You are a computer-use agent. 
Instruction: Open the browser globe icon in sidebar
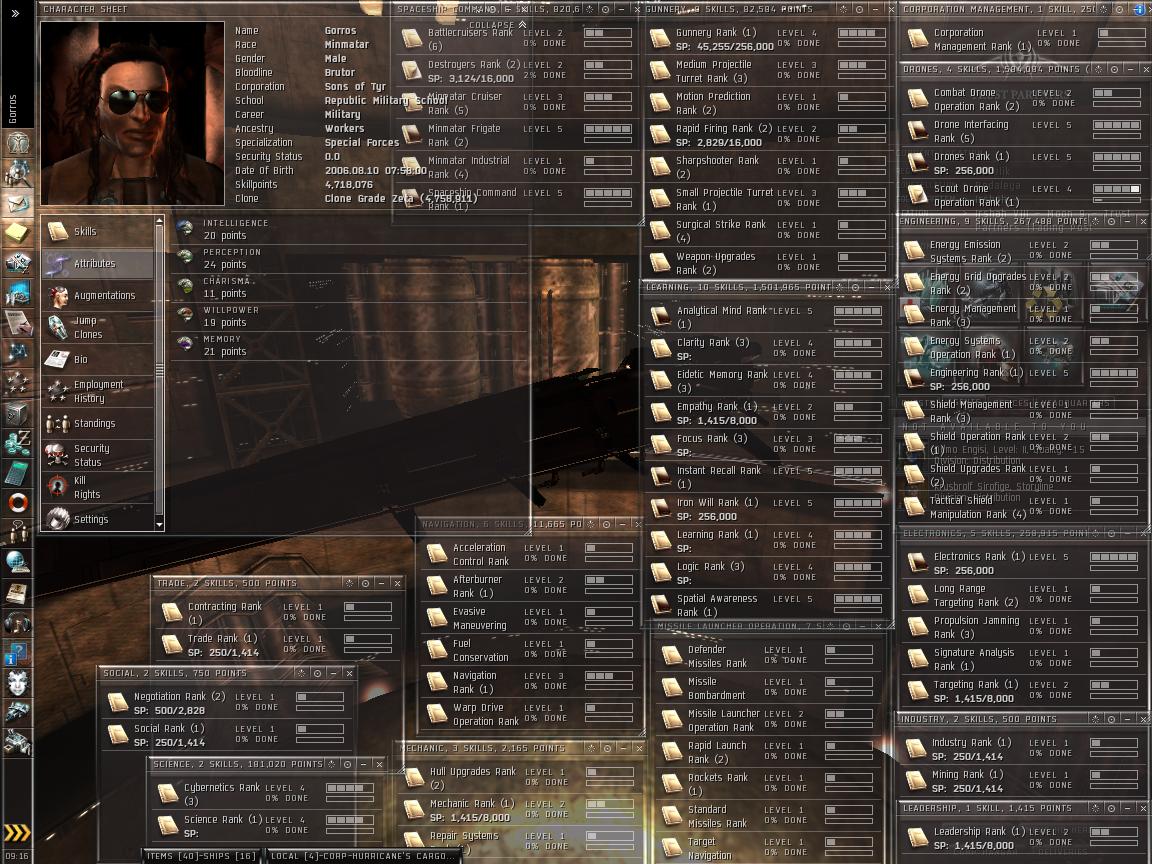[x=17, y=564]
